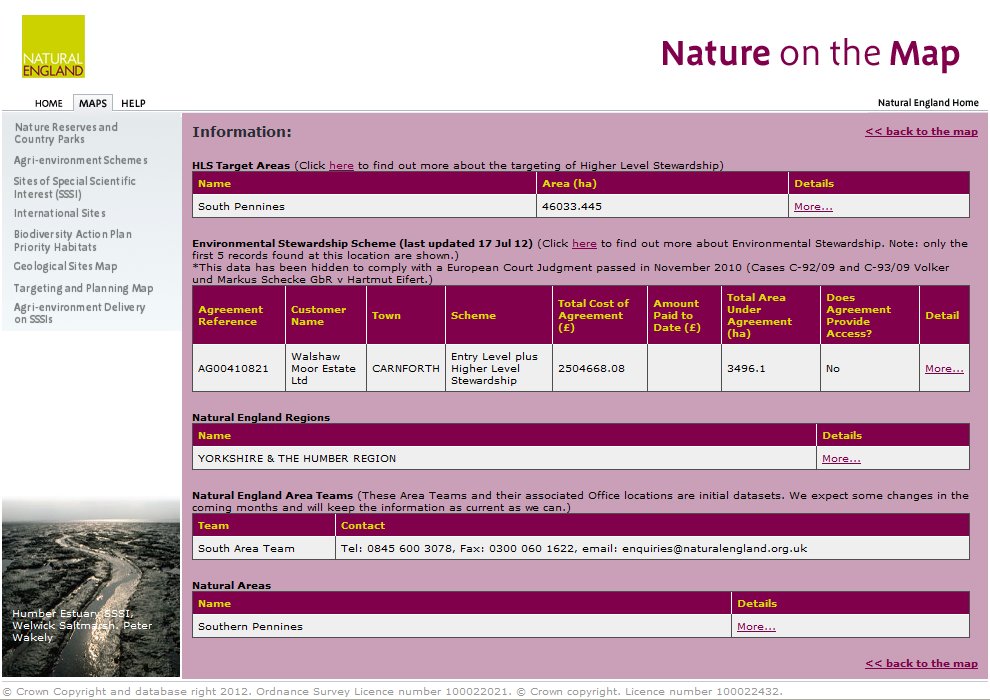Select 'Southern Pennines' name cell

(x=462, y=626)
